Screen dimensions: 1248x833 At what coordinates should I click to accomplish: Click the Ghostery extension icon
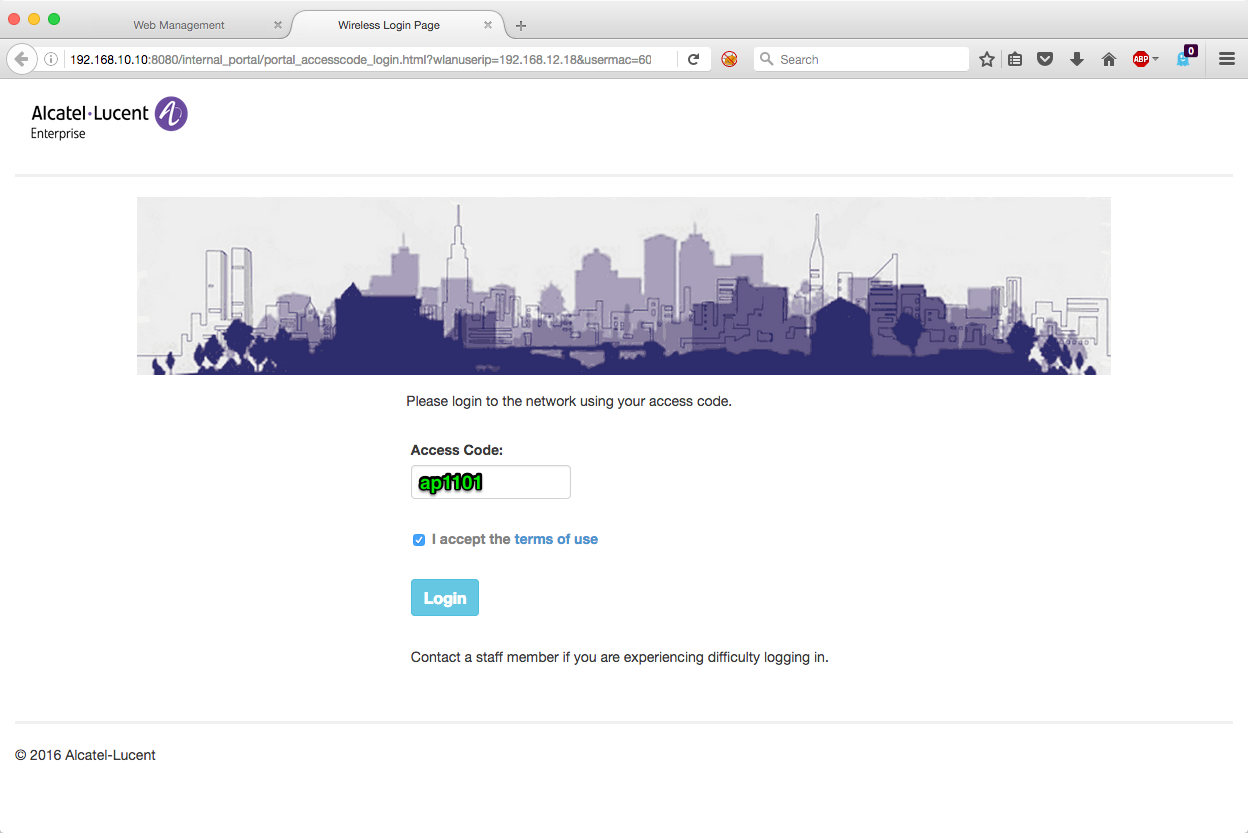(1185, 58)
